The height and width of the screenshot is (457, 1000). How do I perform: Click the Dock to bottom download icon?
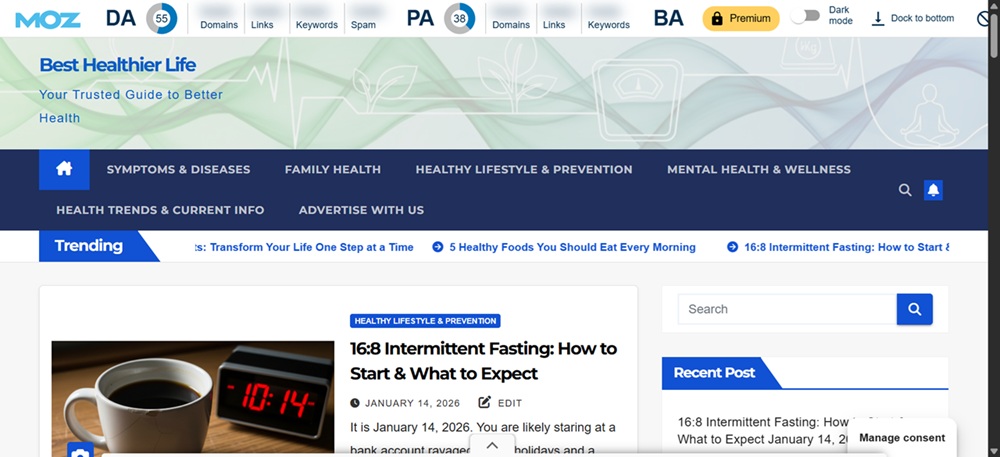(x=878, y=18)
